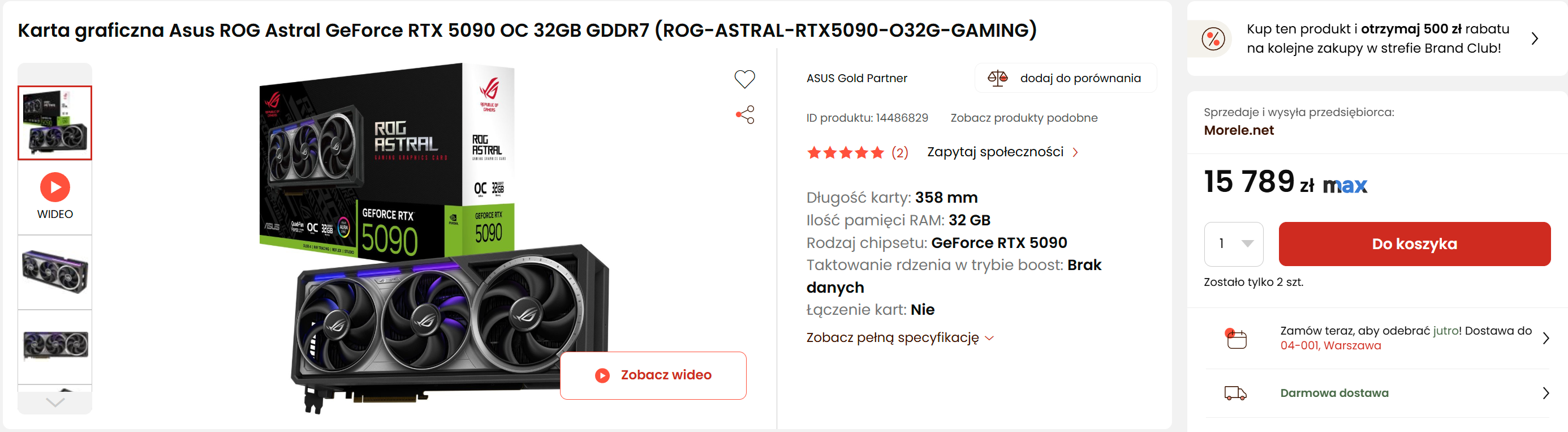Viewport: 1568px width, 432px height.
Task: Select the front-view card thumbnail
Action: tap(55, 345)
